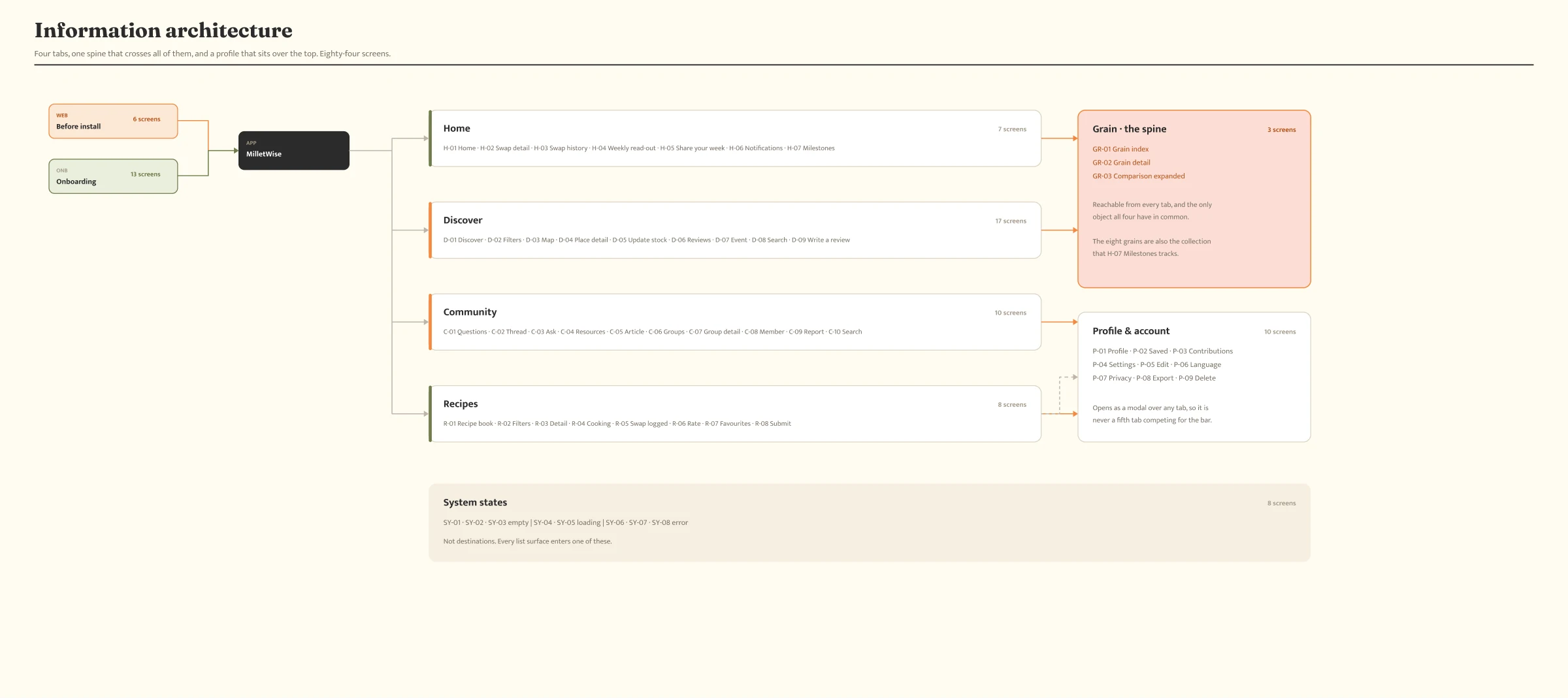
Task: Click the "GR-02 Grain detail" entry
Action: pyautogui.click(x=1121, y=163)
